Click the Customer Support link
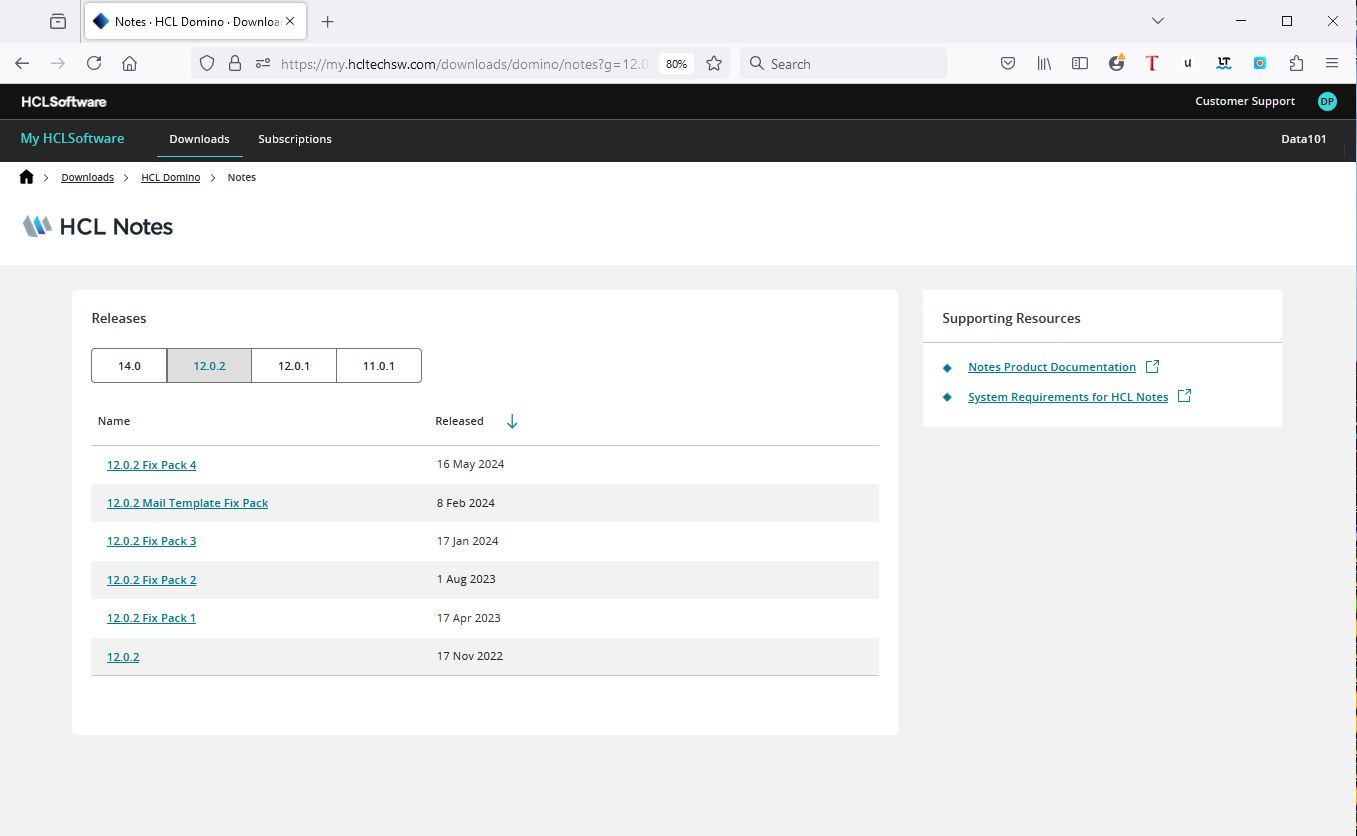The width and height of the screenshot is (1357, 836). tap(1245, 101)
